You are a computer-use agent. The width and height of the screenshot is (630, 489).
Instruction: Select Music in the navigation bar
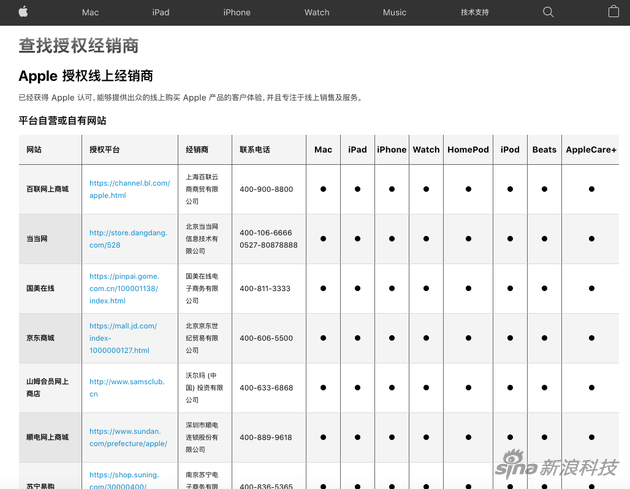coord(395,13)
